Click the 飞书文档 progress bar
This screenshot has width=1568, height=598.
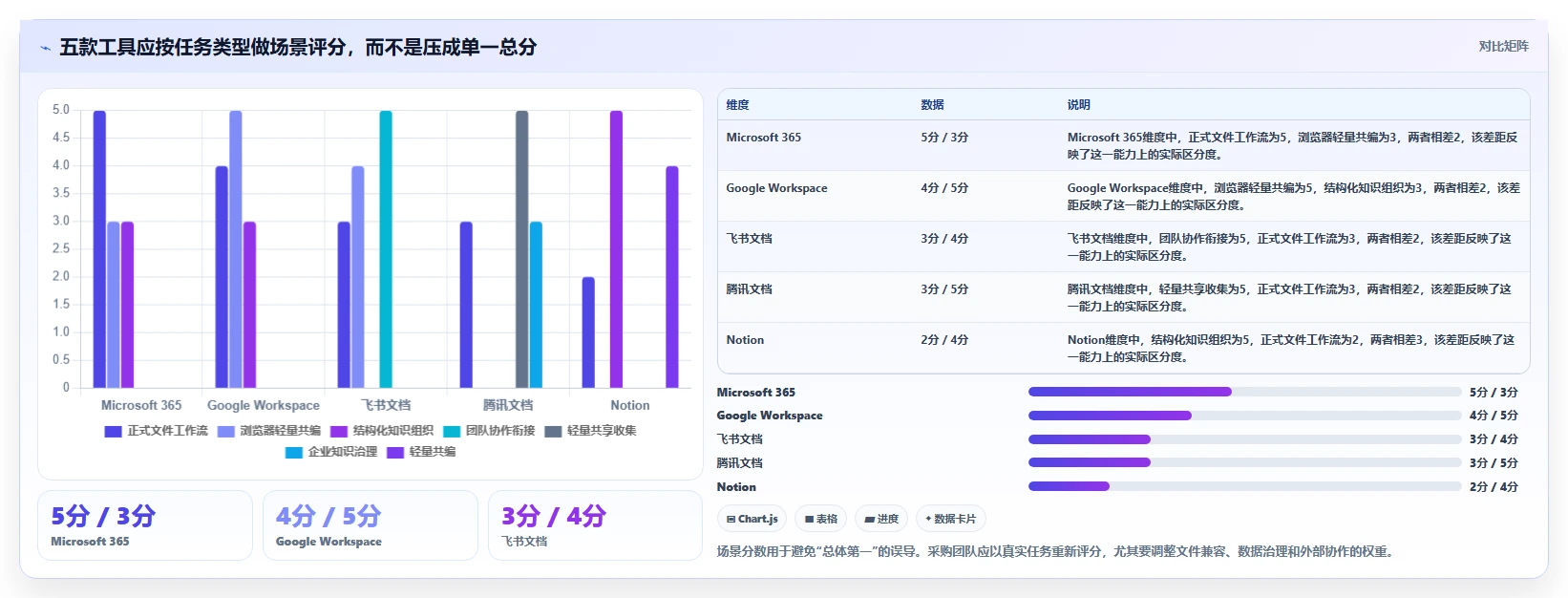pos(1244,439)
